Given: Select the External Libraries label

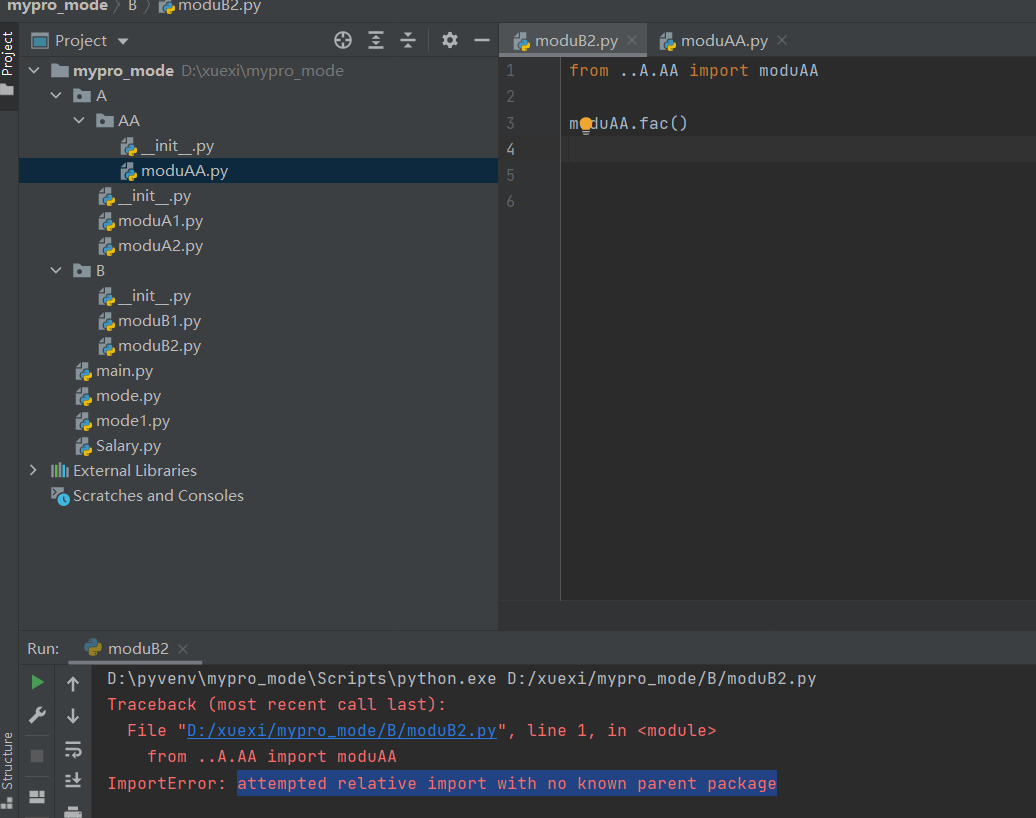Looking at the screenshot, I should [135, 470].
